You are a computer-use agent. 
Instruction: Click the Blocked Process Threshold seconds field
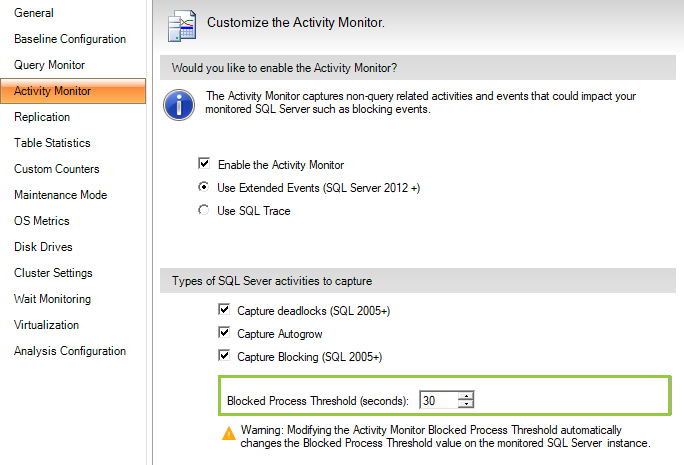point(438,400)
